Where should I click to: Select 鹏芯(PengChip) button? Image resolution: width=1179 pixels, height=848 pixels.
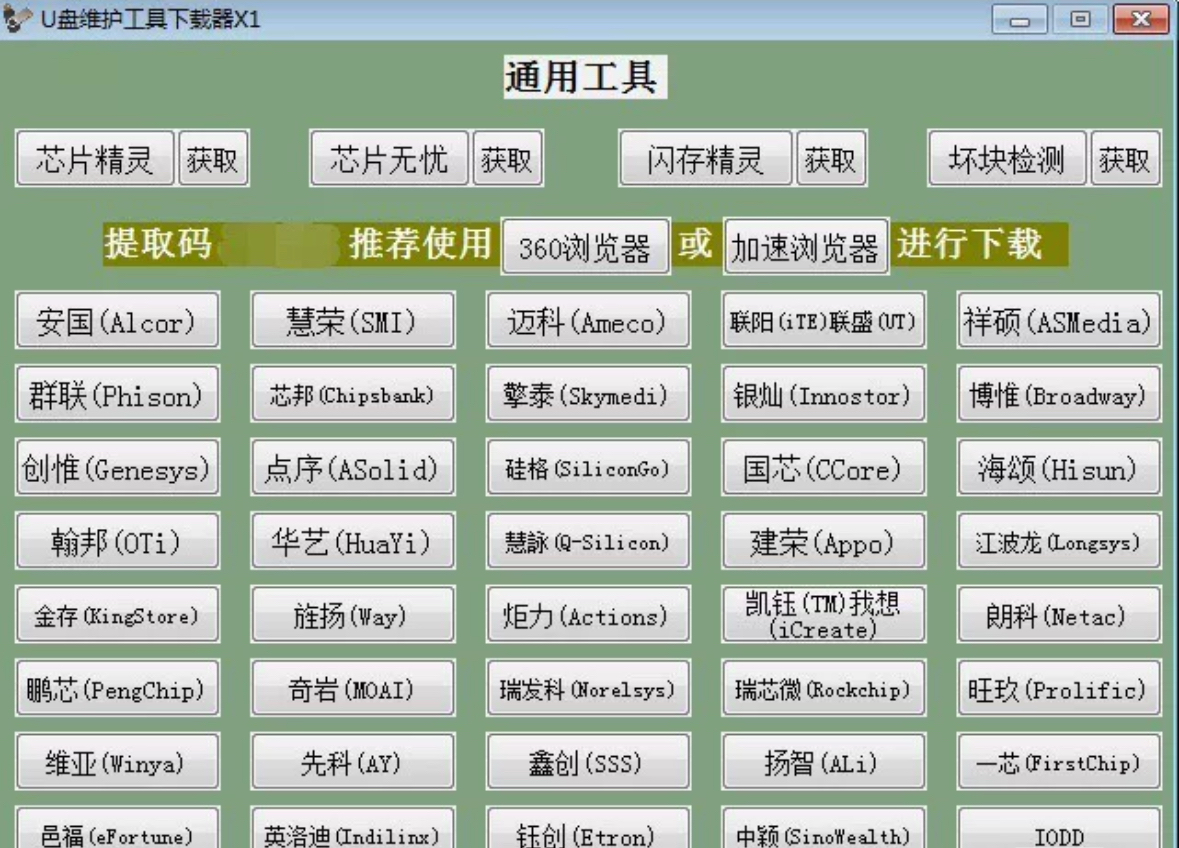pos(117,688)
